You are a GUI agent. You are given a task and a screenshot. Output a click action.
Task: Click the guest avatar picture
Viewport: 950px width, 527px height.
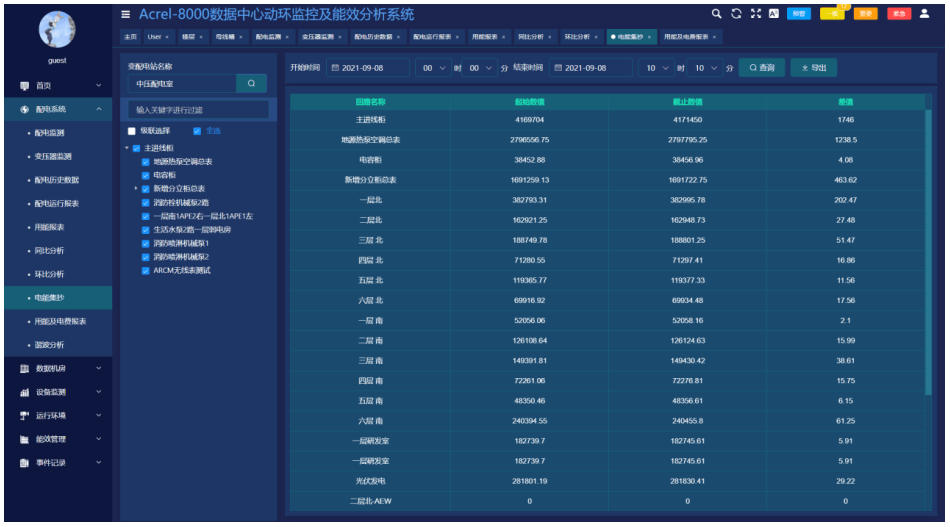pos(56,28)
